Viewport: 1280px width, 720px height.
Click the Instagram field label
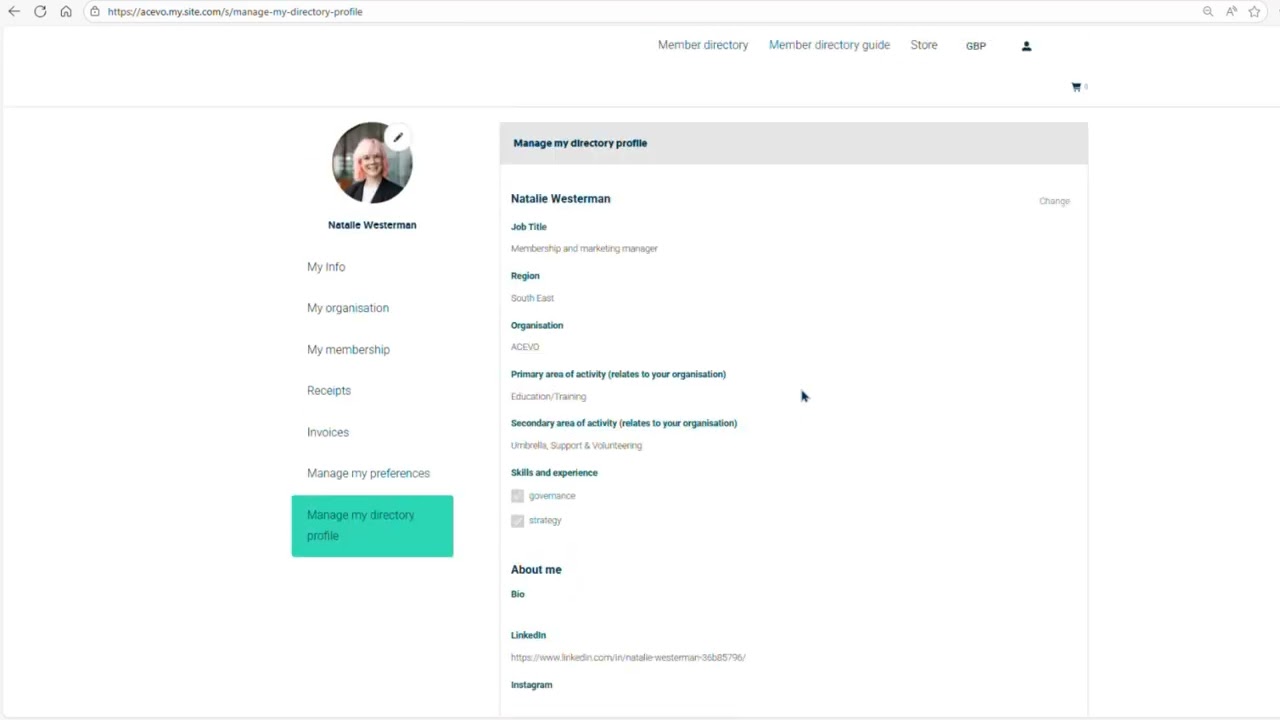531,685
